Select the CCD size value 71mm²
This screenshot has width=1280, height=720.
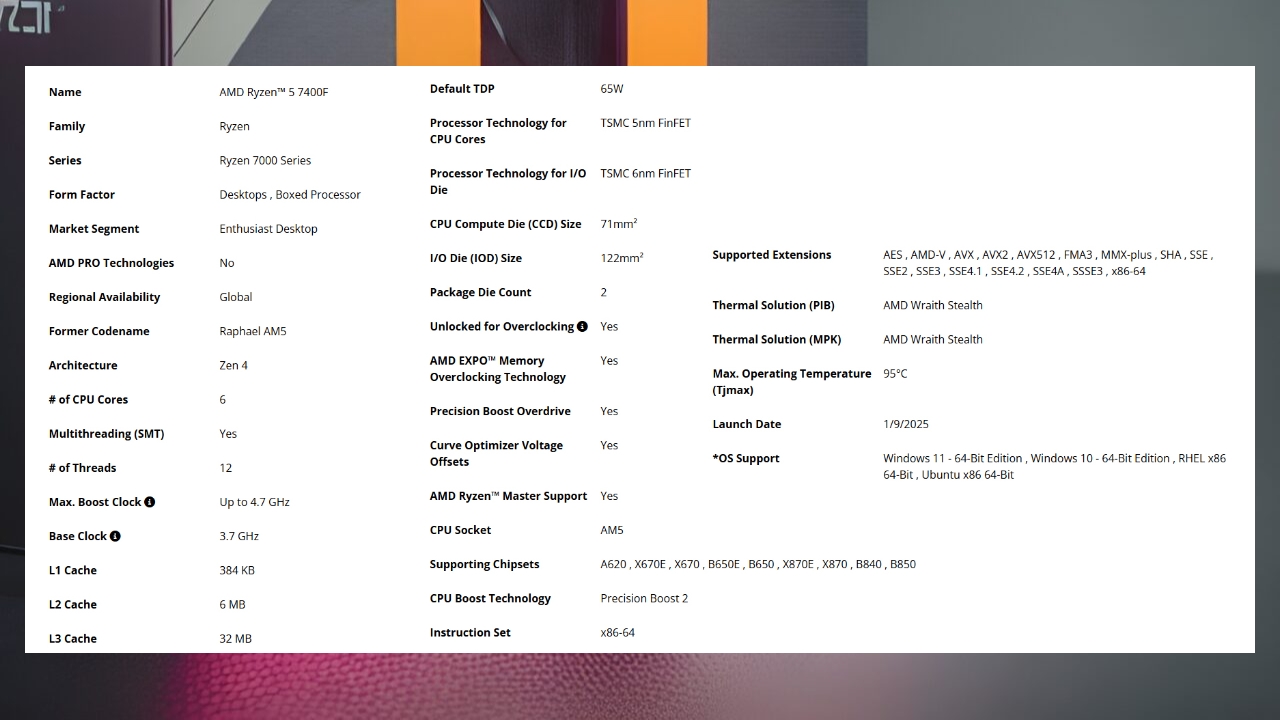619,224
